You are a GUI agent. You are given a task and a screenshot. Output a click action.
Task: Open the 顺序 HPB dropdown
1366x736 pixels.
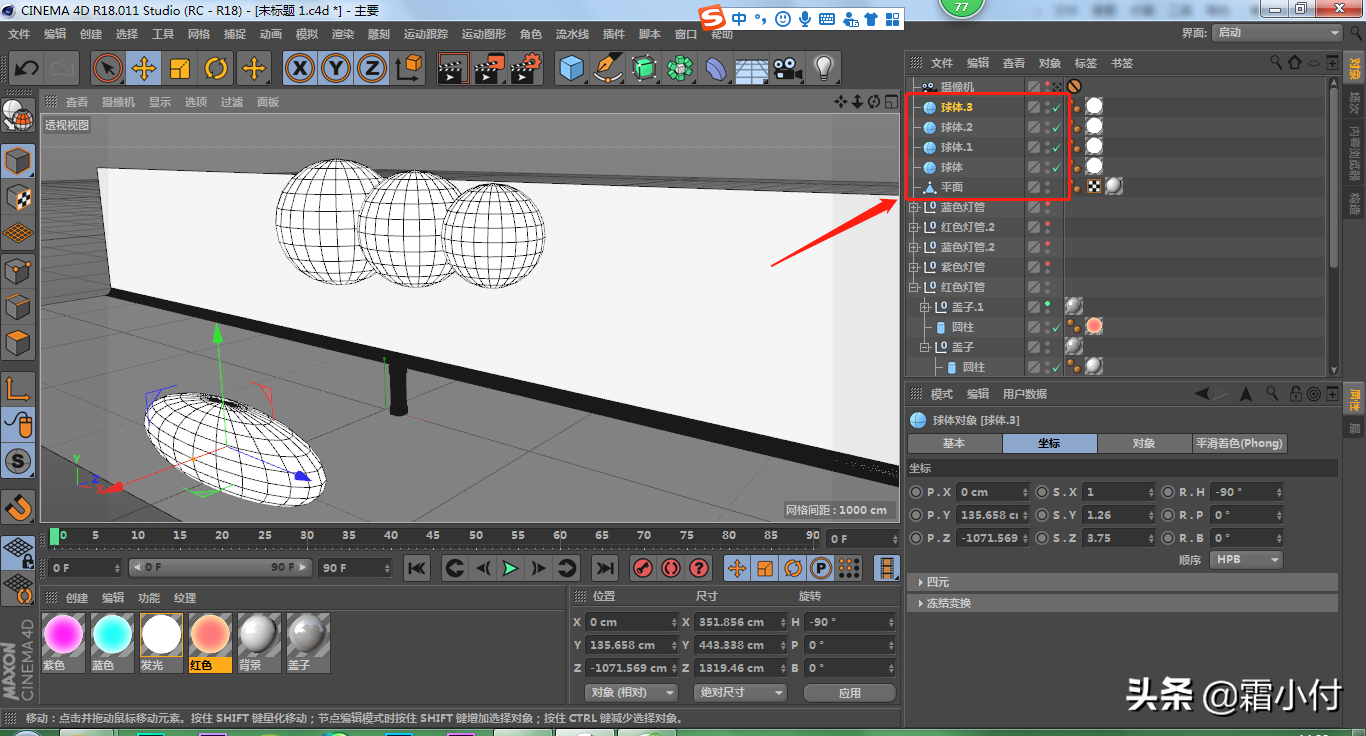pos(1246,560)
